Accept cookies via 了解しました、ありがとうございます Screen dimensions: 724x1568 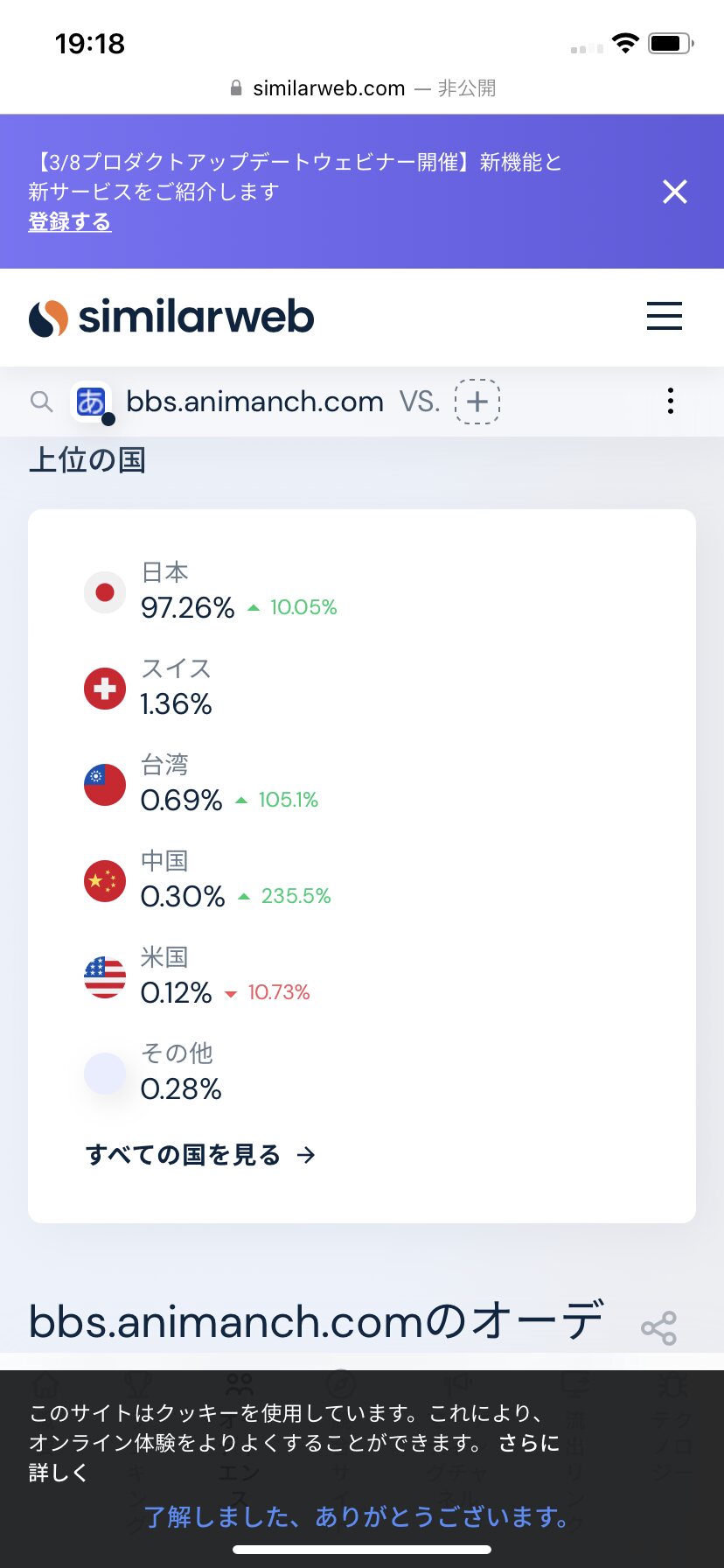pyautogui.click(x=357, y=1516)
